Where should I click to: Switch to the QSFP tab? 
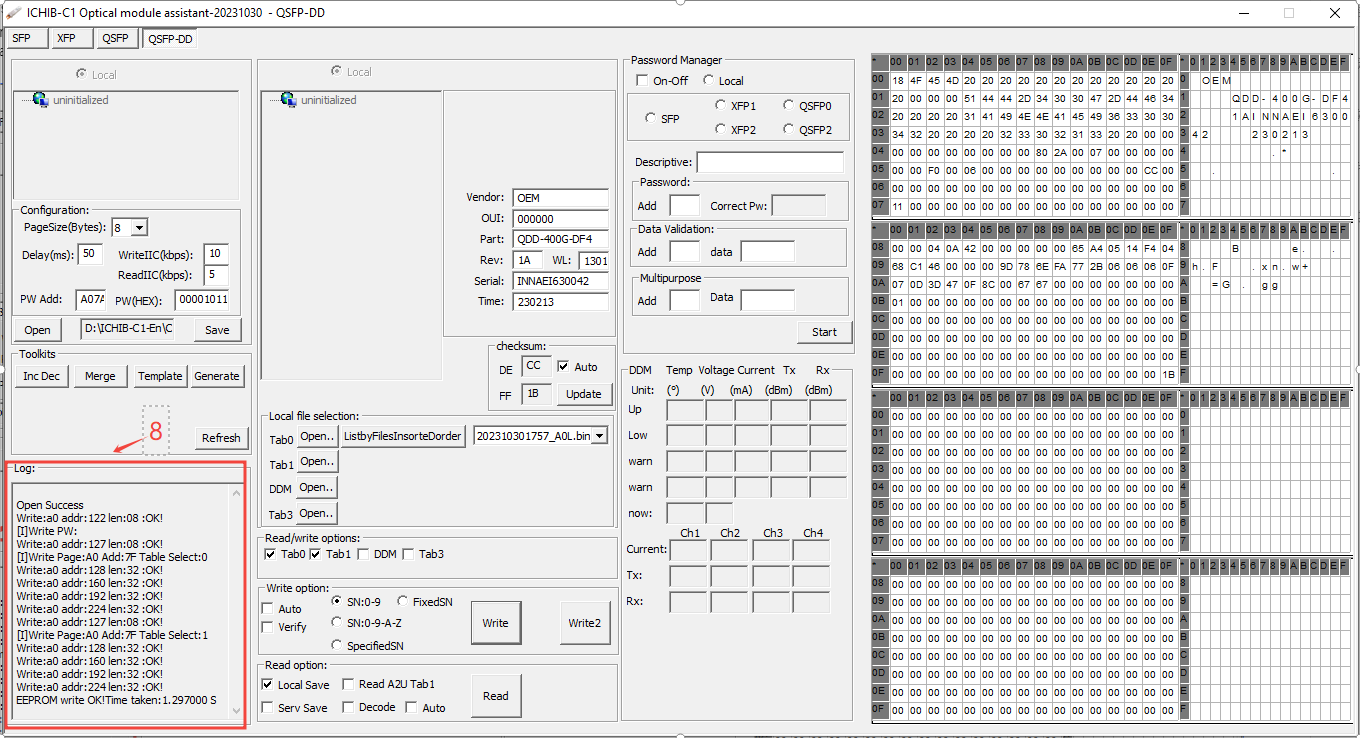[x=115, y=39]
